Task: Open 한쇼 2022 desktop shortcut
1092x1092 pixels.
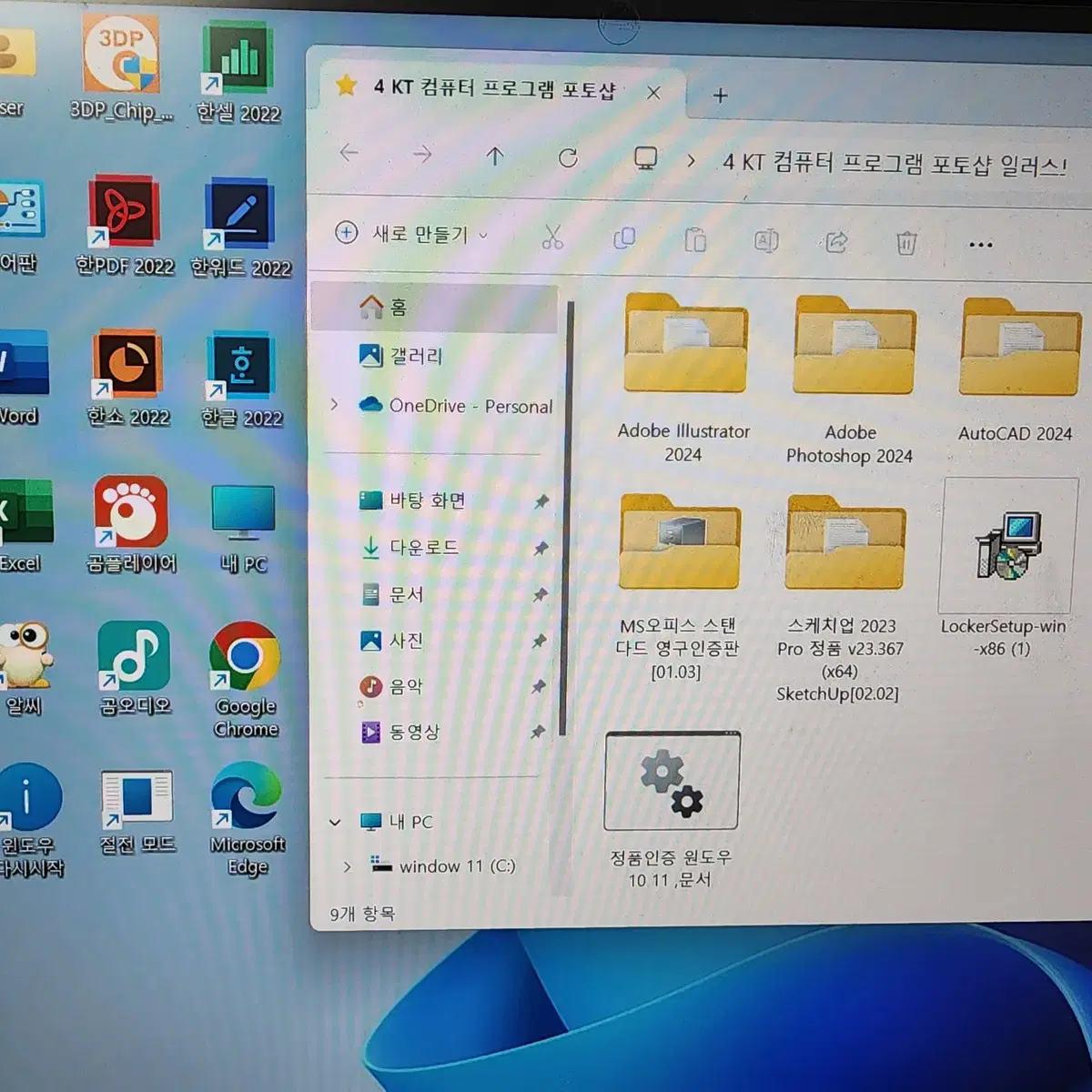Action: [127, 379]
